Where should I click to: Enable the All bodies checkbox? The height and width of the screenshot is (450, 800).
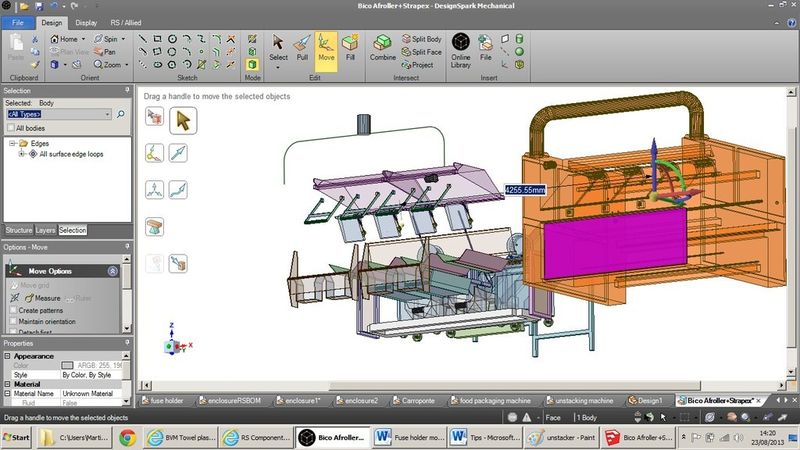tap(10, 128)
